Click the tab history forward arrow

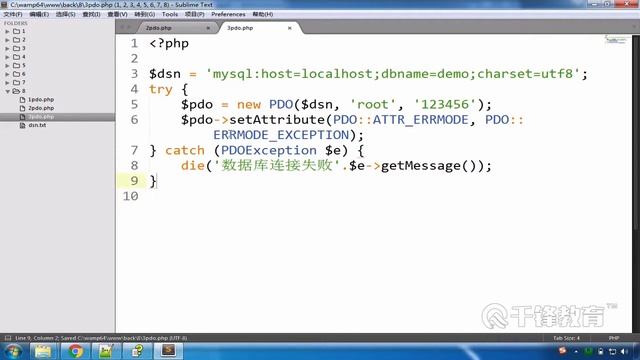(x=130, y=28)
